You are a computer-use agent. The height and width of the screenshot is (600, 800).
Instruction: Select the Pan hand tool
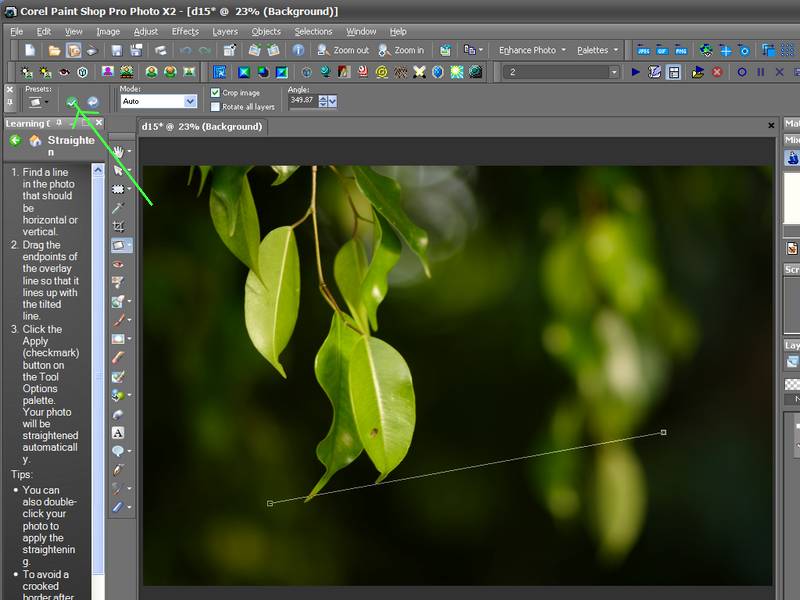pos(118,152)
